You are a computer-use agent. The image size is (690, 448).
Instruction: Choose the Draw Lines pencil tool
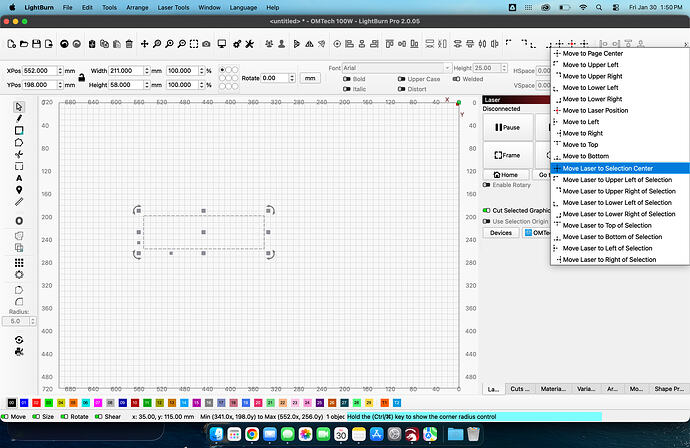point(18,118)
